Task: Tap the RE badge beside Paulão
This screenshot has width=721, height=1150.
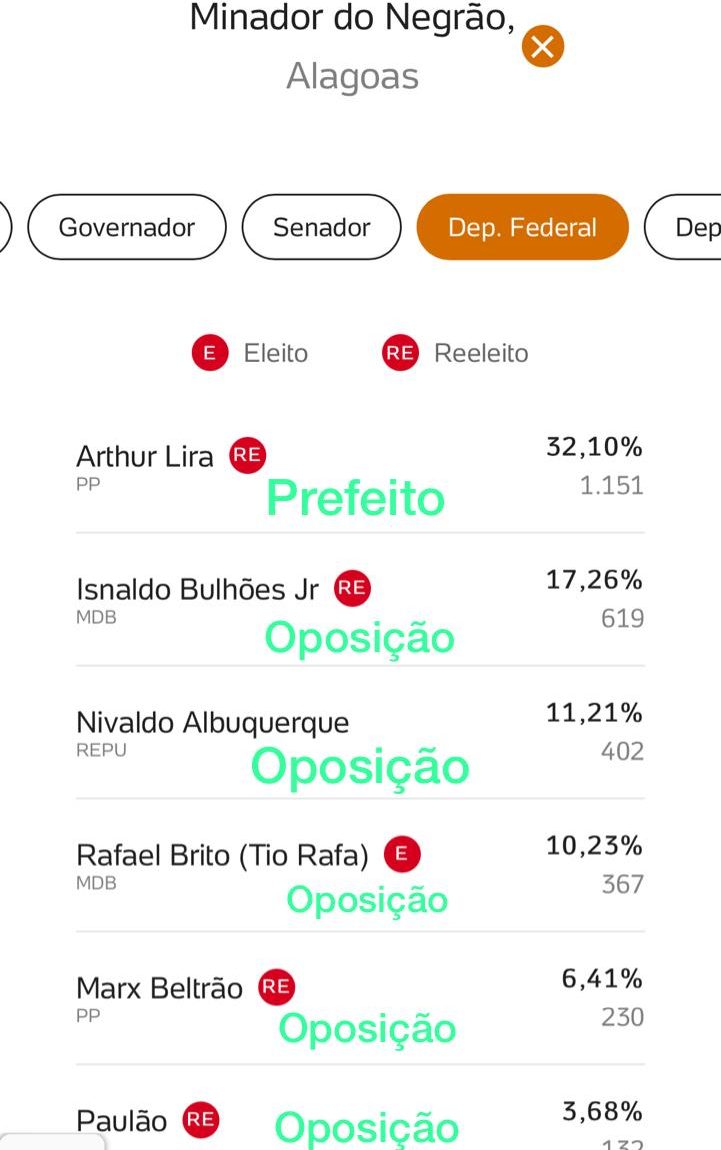Action: [200, 1120]
